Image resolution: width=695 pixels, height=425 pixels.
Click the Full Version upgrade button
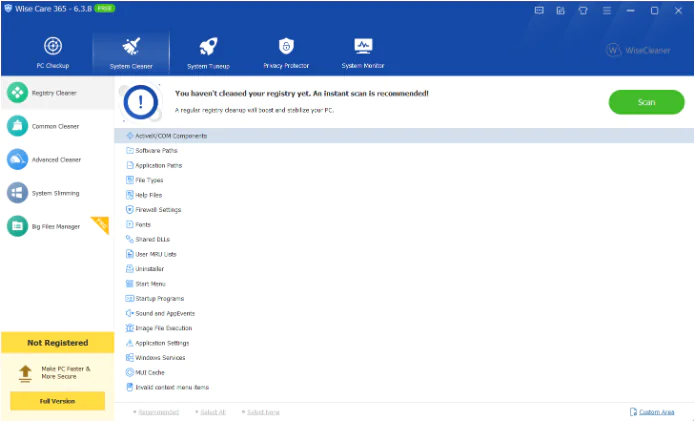(57, 401)
